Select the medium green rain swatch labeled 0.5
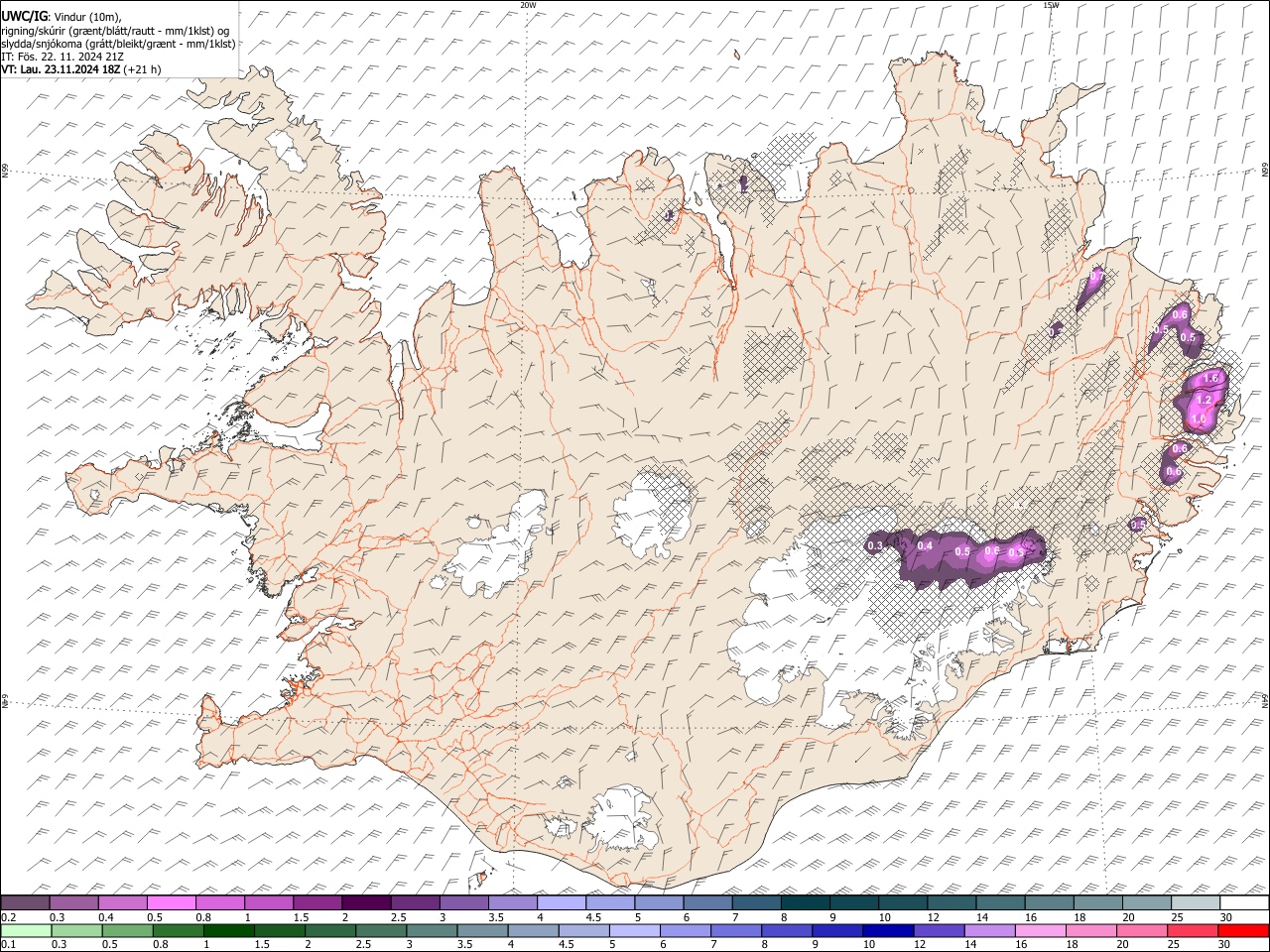This screenshot has width=1270, height=952. coord(127,931)
